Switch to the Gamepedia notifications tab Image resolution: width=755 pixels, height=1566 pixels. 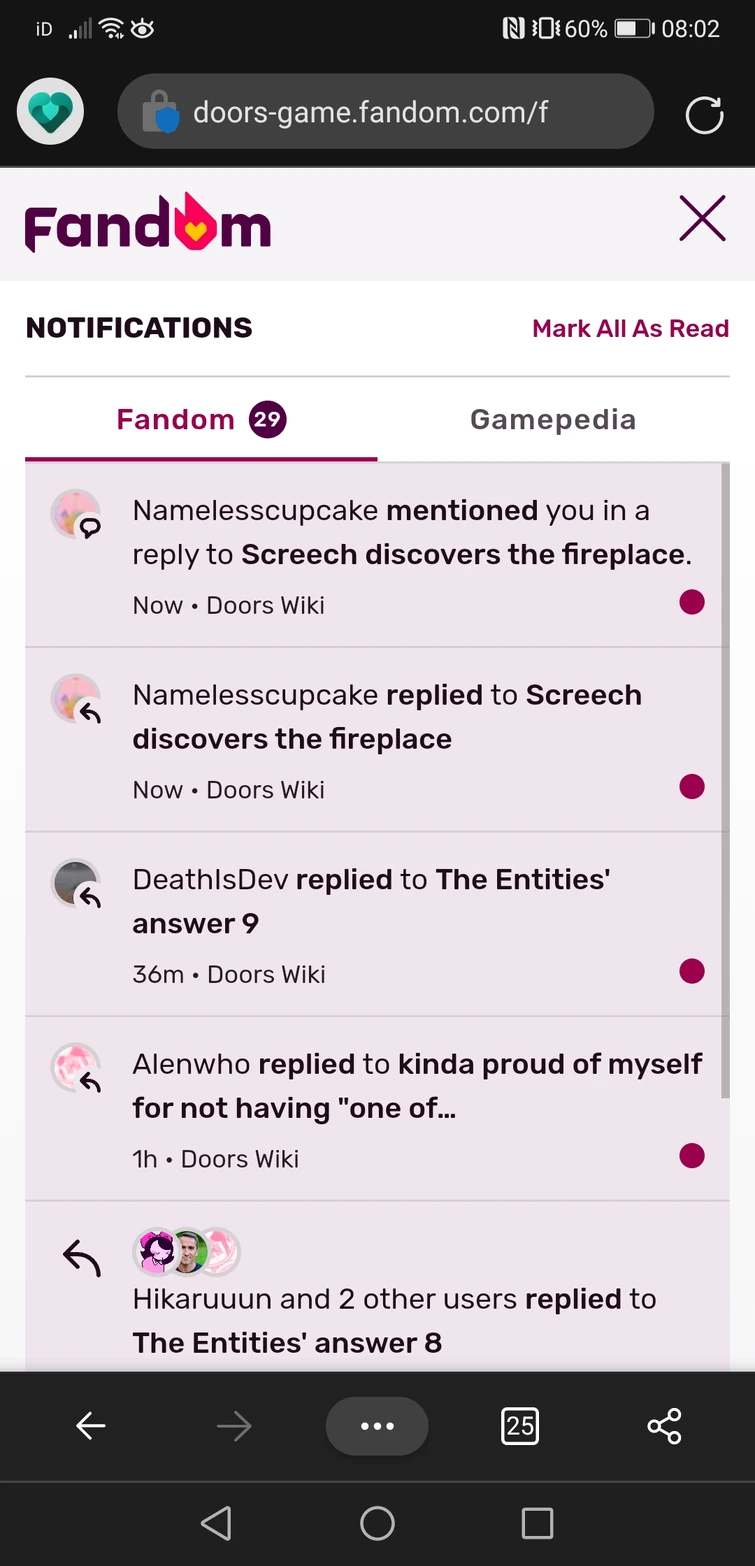(552, 419)
